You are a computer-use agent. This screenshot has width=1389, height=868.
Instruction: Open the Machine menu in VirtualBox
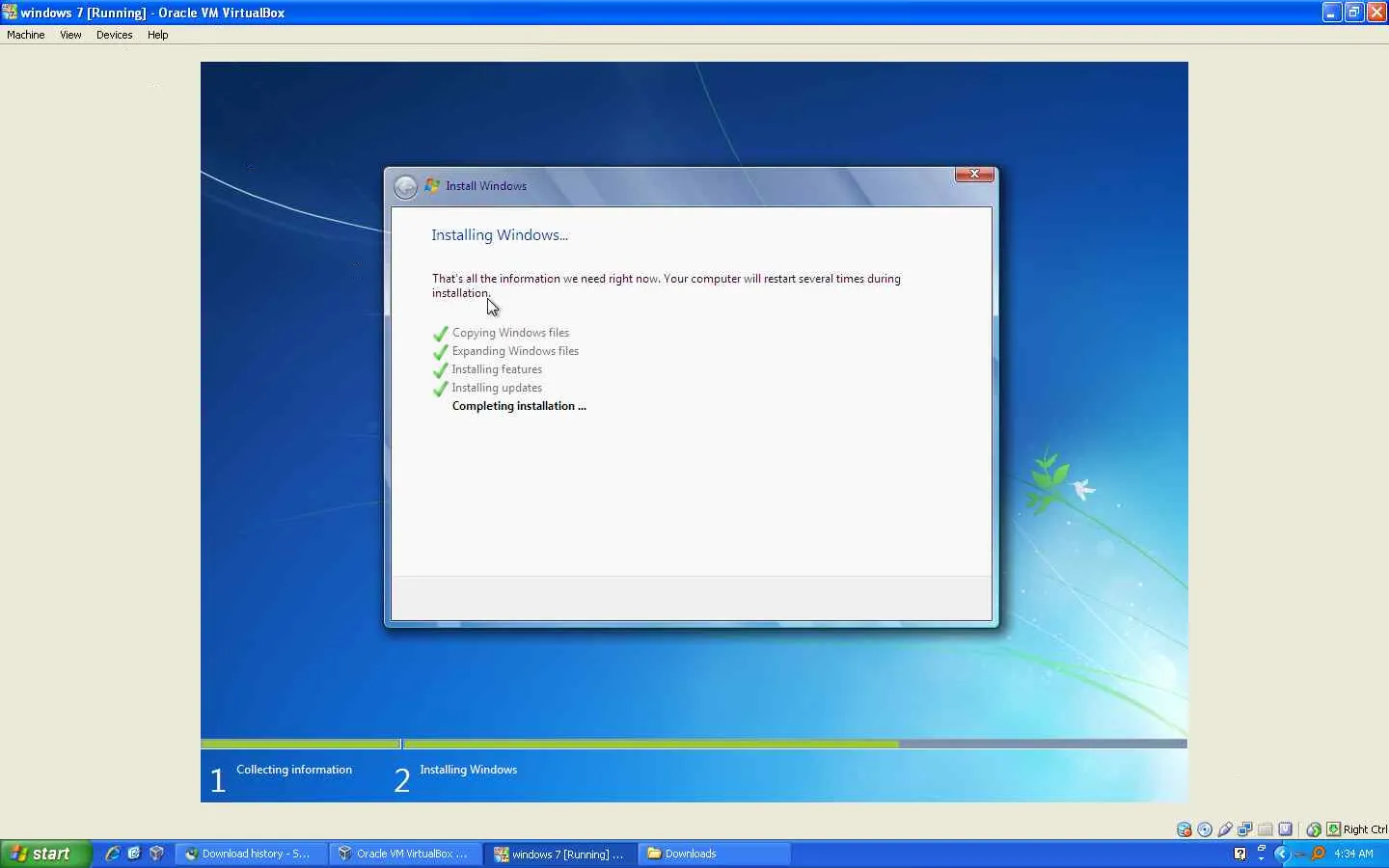(26, 35)
